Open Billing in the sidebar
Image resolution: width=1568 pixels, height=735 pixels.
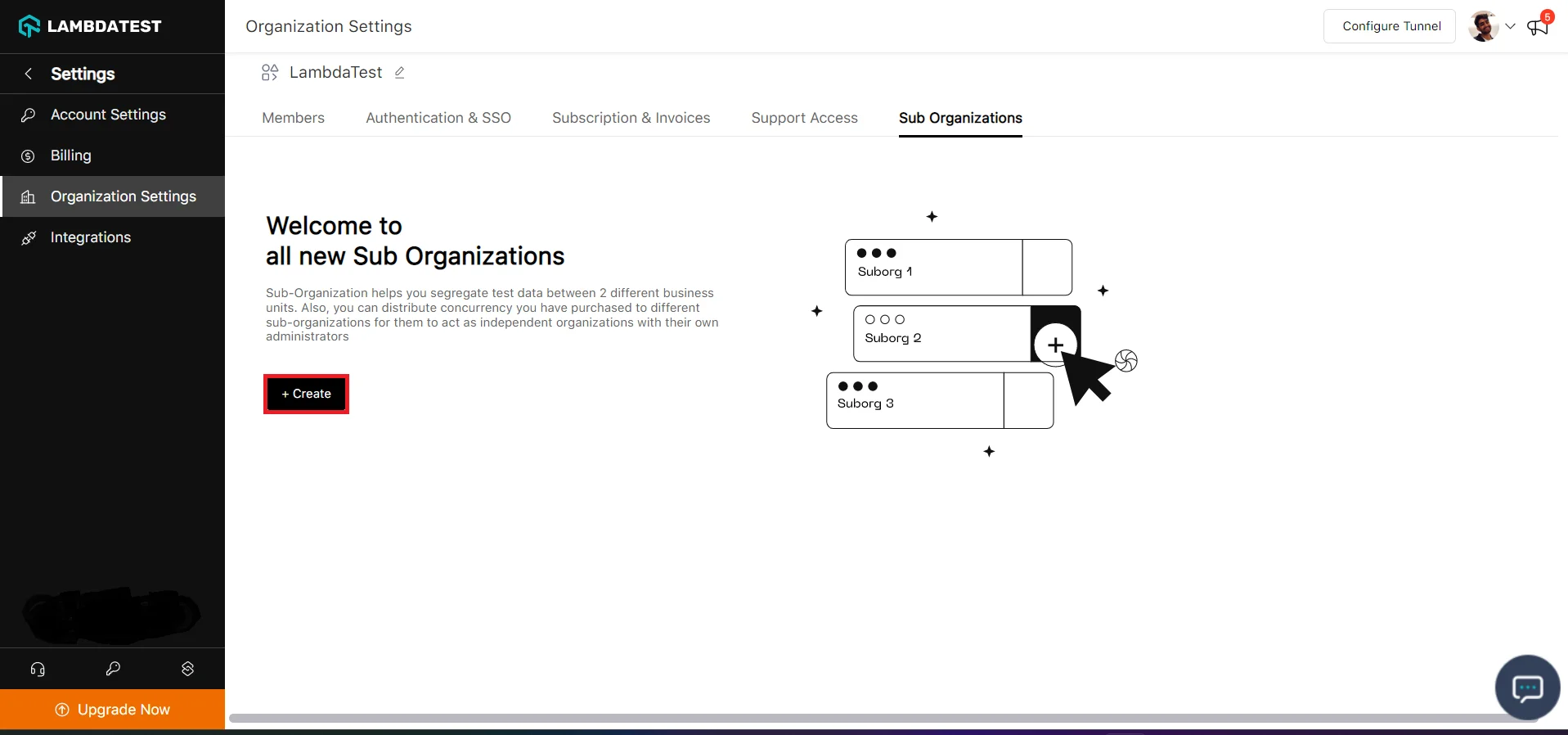[x=71, y=156]
